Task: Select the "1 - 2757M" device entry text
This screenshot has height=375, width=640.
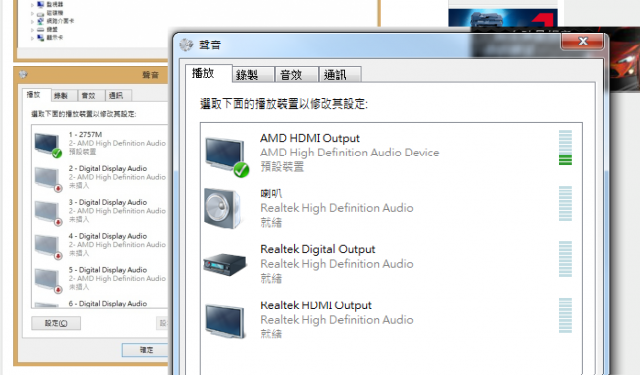Action: coord(85,135)
